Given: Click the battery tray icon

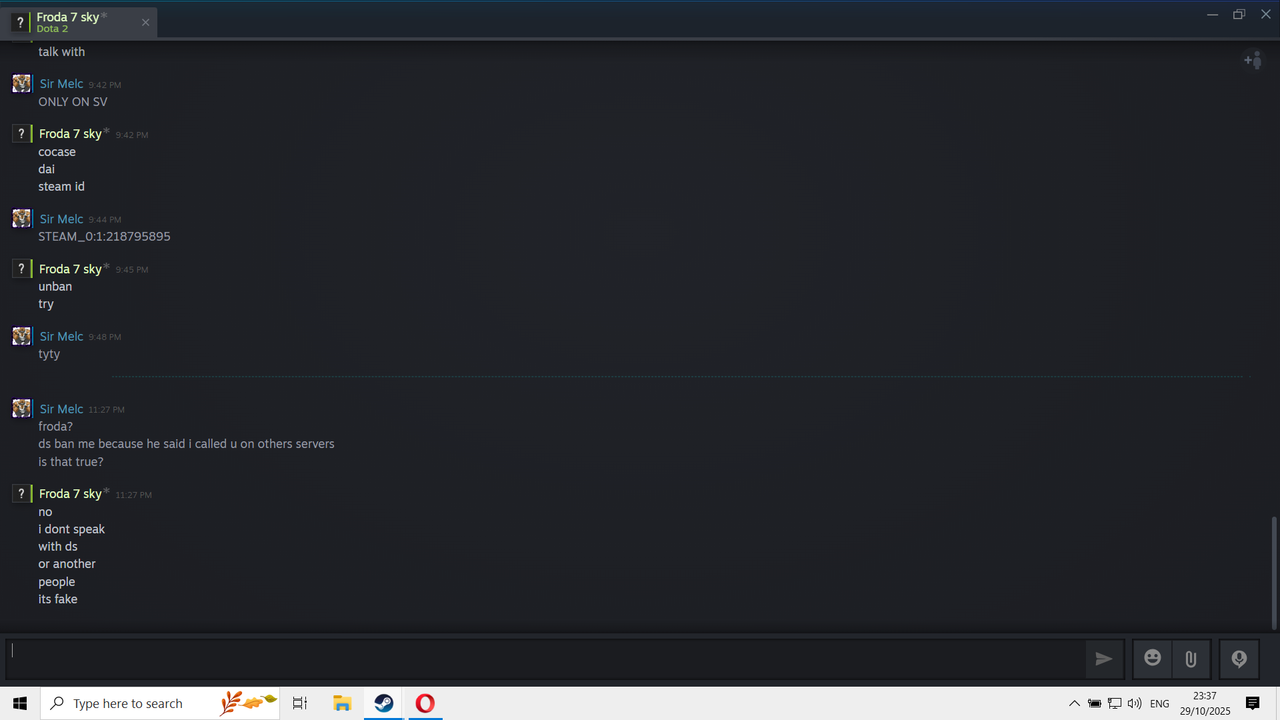Looking at the screenshot, I should point(1094,704).
